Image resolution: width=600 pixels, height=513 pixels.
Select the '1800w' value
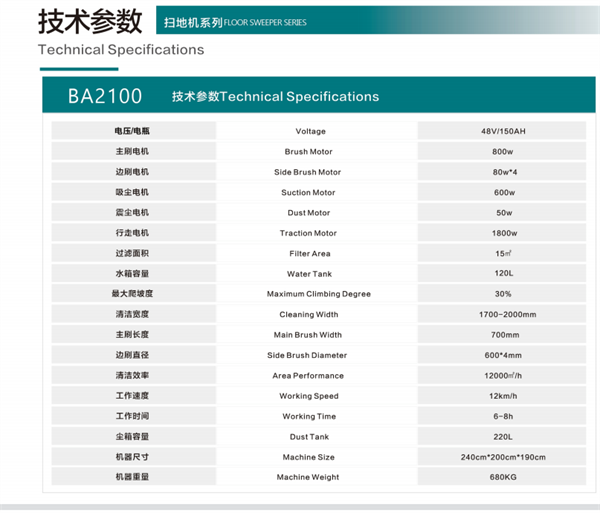[x=504, y=233]
